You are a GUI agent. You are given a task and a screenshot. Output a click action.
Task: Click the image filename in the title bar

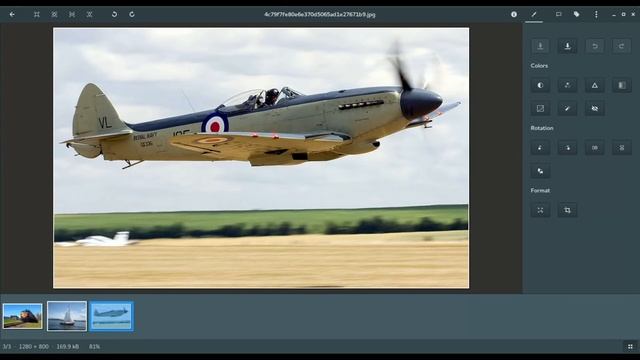320,14
